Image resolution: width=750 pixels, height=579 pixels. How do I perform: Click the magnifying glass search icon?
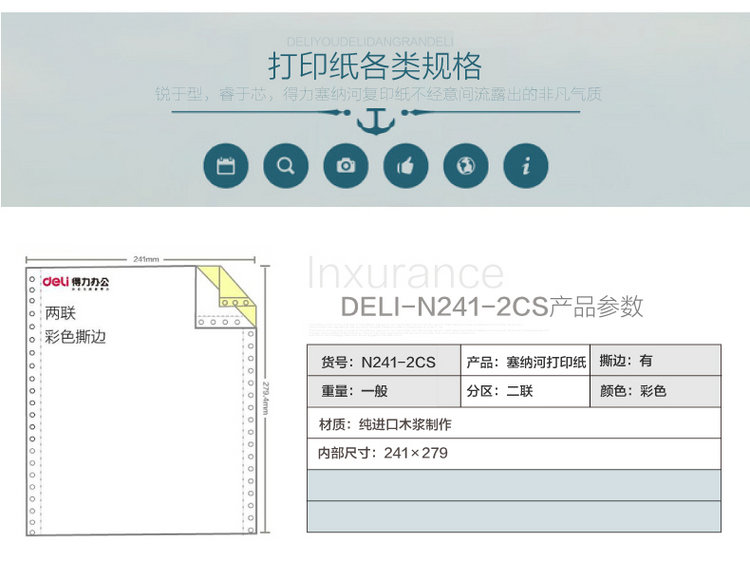point(286,166)
